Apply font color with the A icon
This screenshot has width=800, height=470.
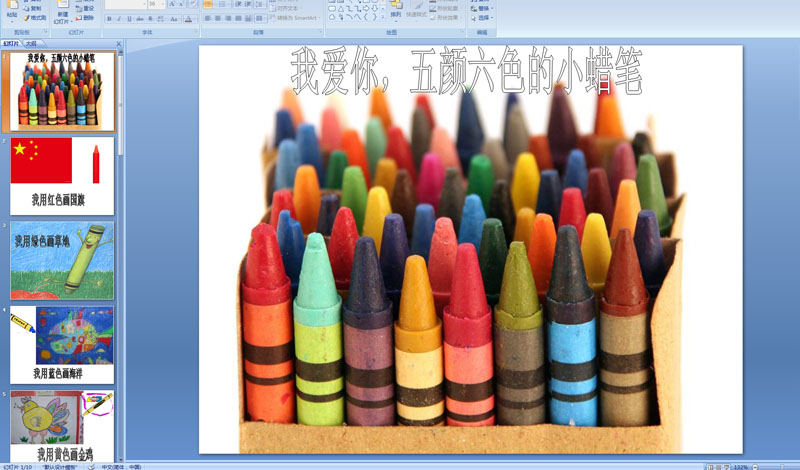tap(188, 19)
